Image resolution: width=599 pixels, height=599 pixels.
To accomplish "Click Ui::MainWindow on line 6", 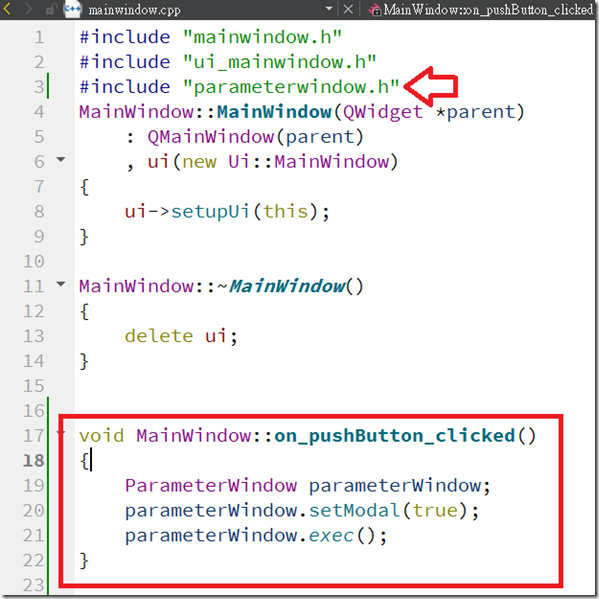I will pos(308,162).
